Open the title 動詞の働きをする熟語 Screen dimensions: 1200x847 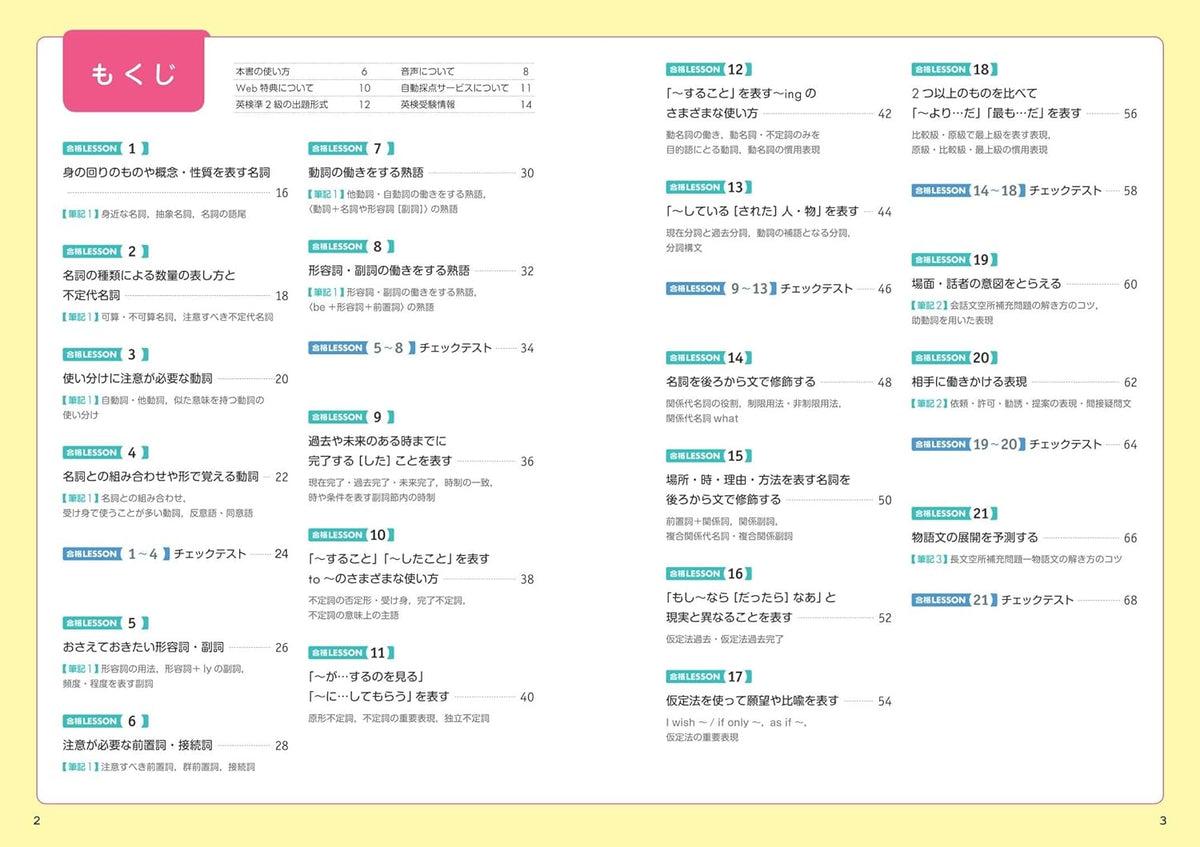(366, 173)
